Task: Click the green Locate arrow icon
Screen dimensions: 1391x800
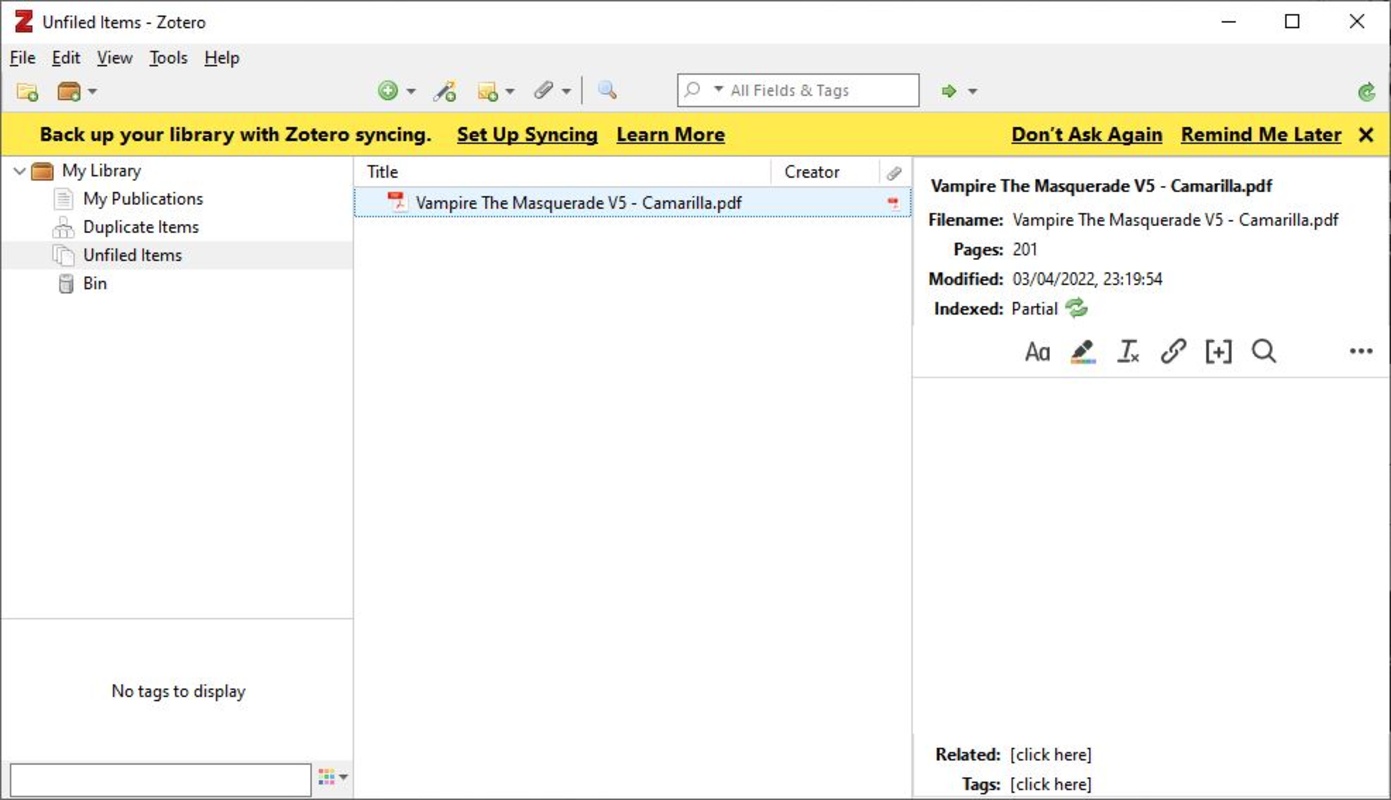Action: (x=949, y=92)
